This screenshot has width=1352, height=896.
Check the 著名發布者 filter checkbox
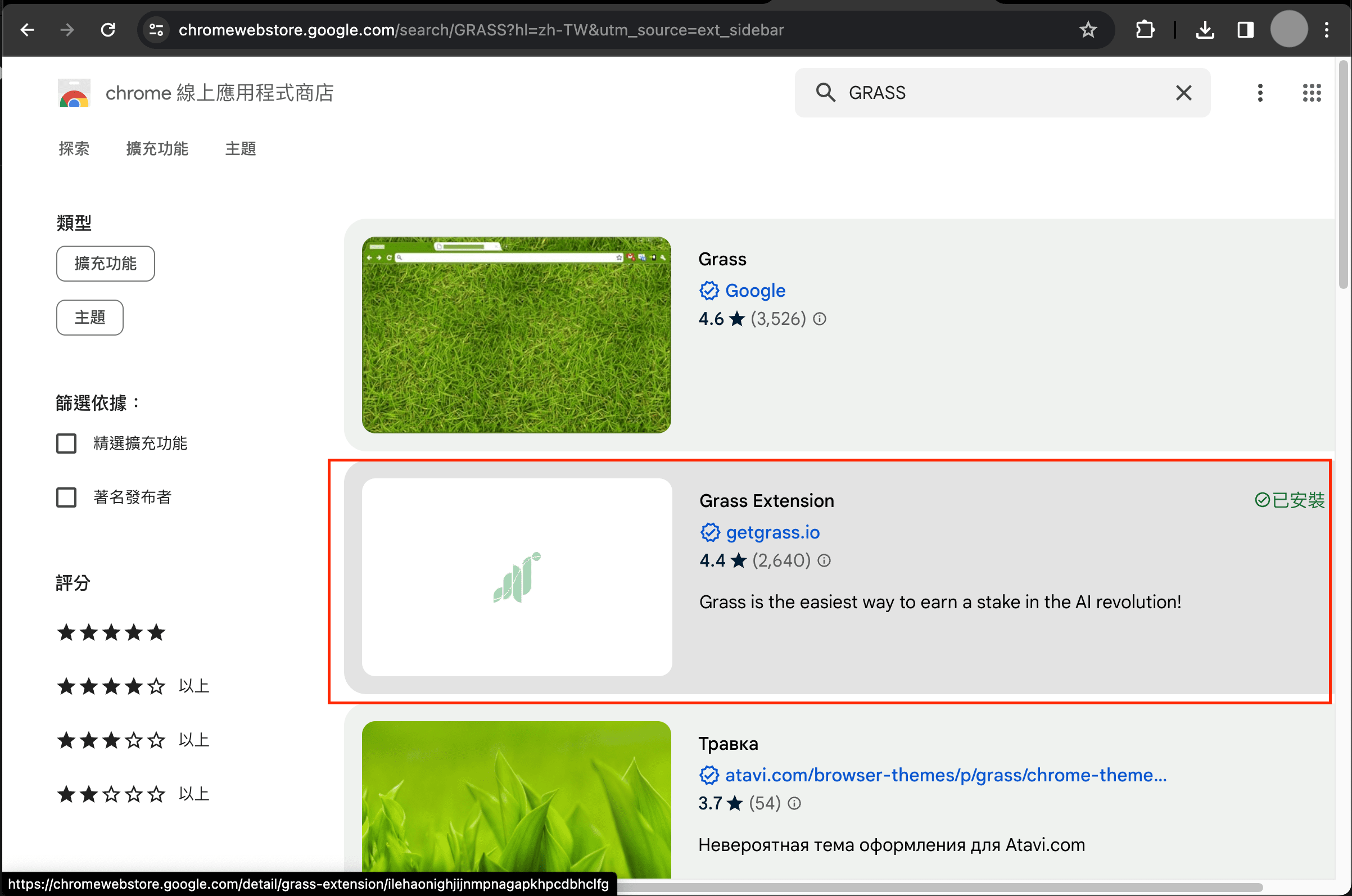click(x=66, y=497)
